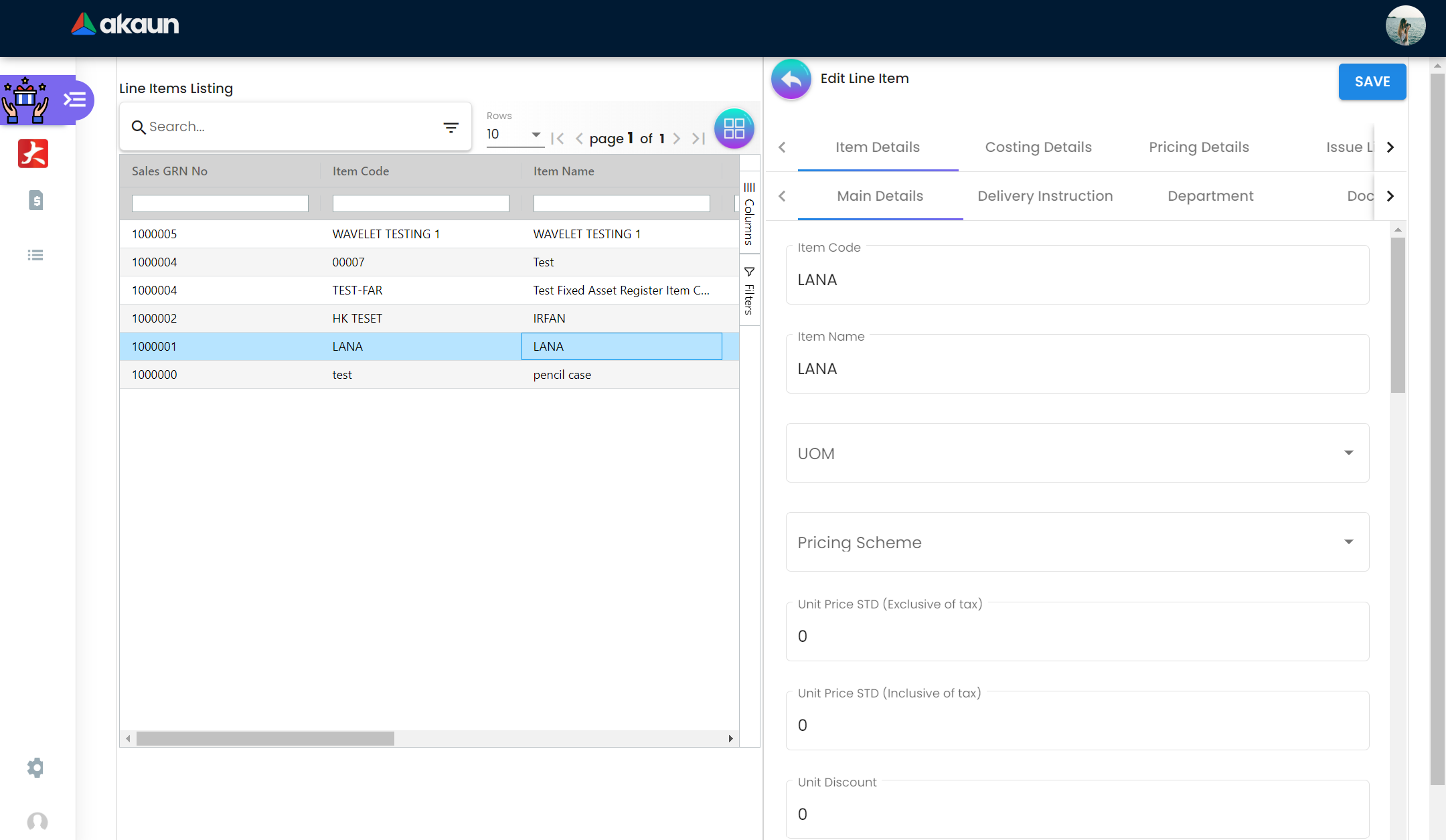The width and height of the screenshot is (1446, 840).
Task: Open the grid view toggle icon
Action: (734, 129)
